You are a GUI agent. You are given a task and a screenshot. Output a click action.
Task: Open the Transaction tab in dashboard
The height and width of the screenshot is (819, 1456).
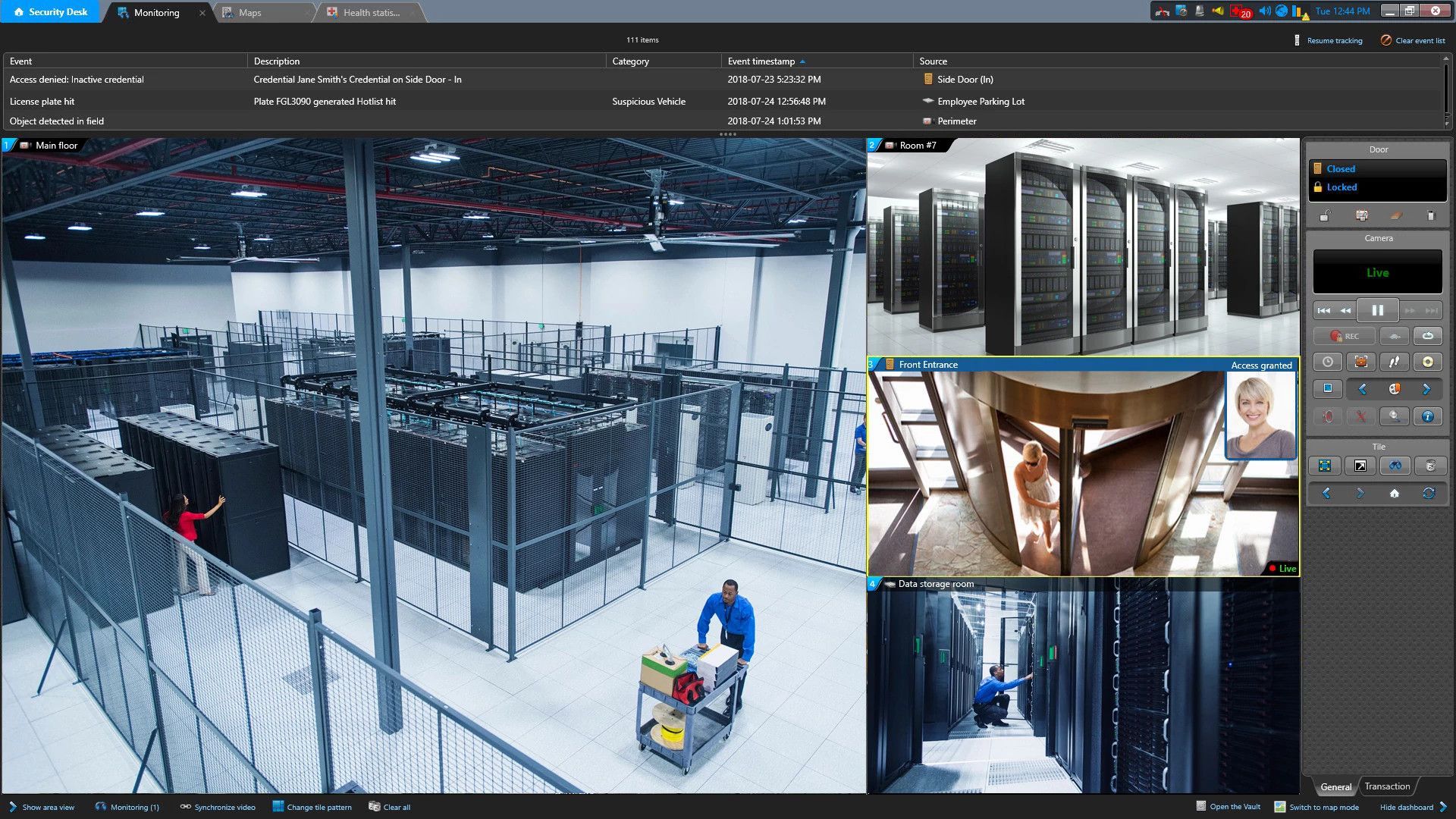[x=1387, y=786]
